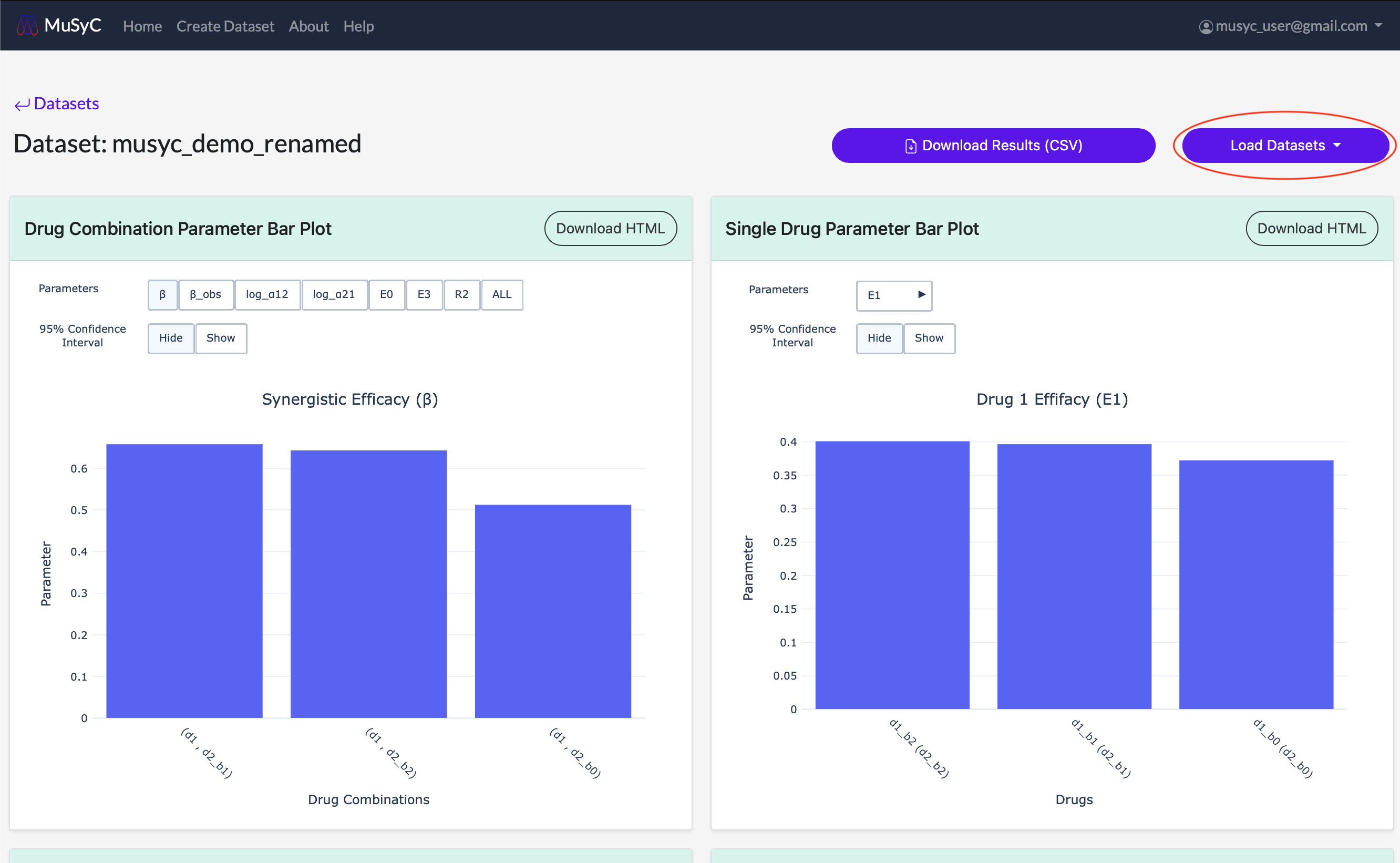
Task: Click the (d1, d2_b0) bar in combination plot
Action: pyautogui.click(x=552, y=610)
